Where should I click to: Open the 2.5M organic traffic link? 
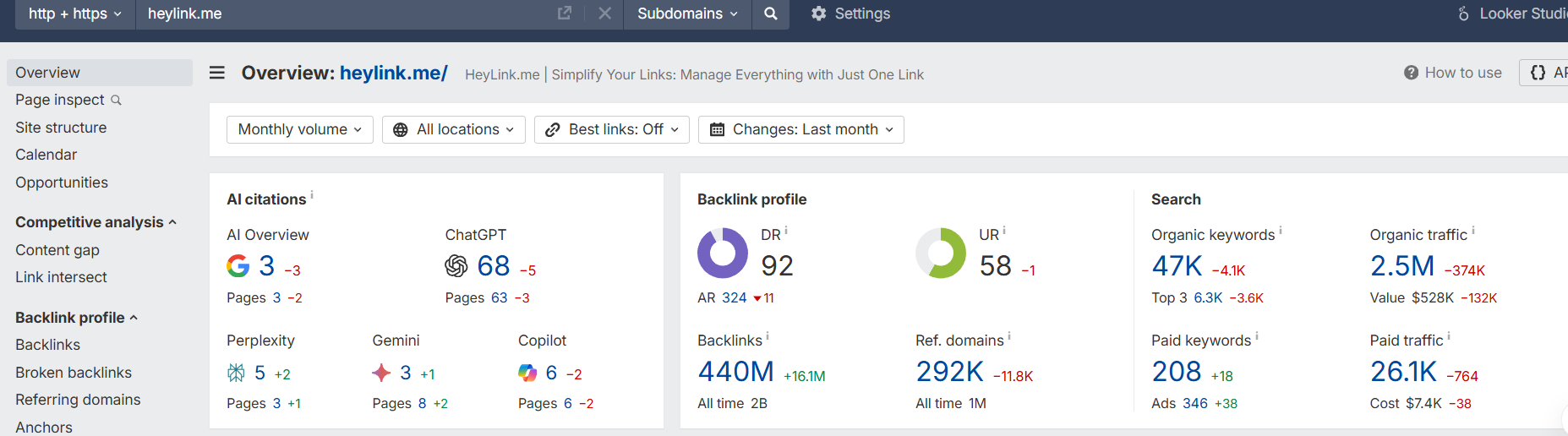coord(1402,266)
